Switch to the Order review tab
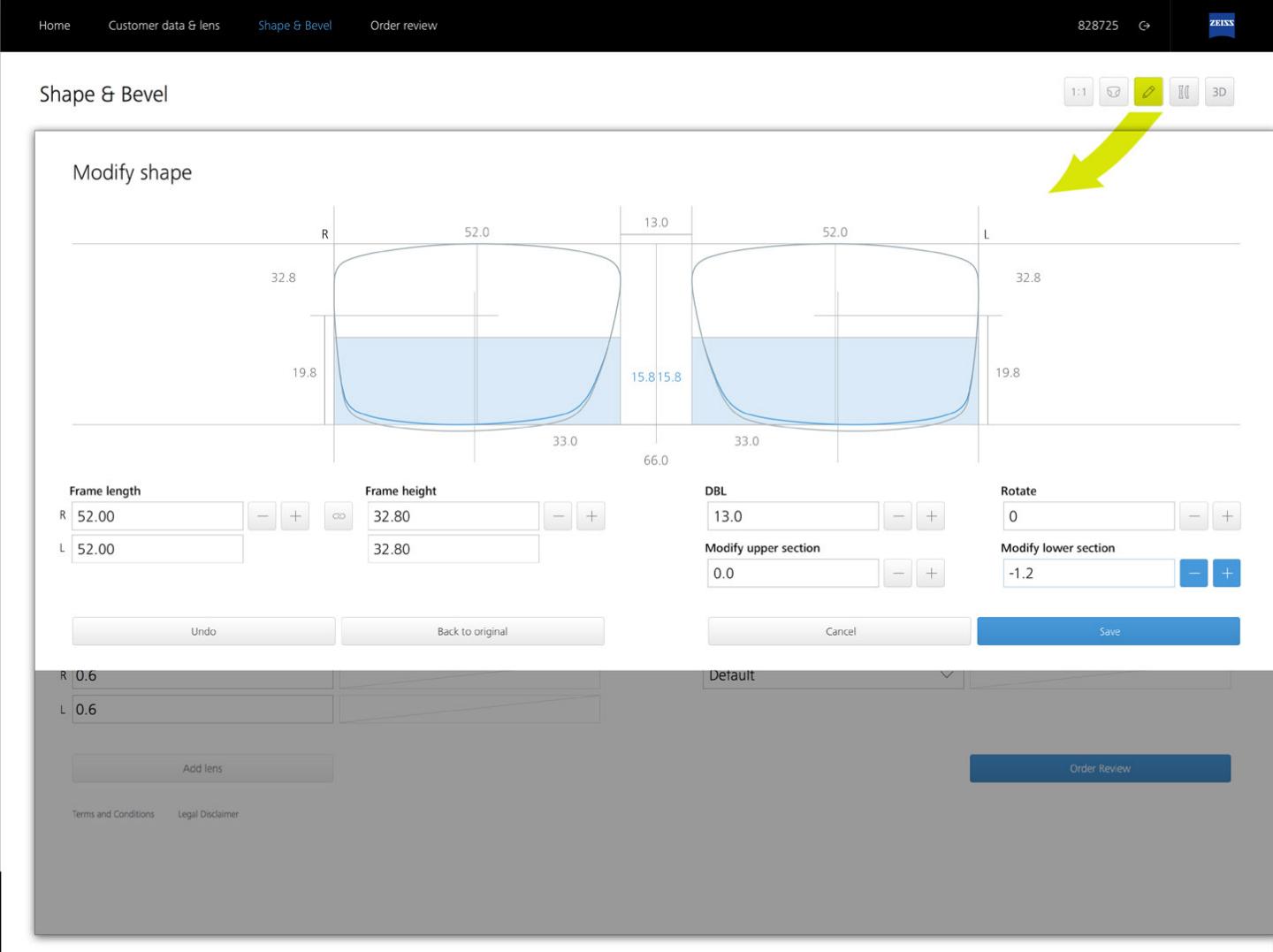 [x=403, y=26]
